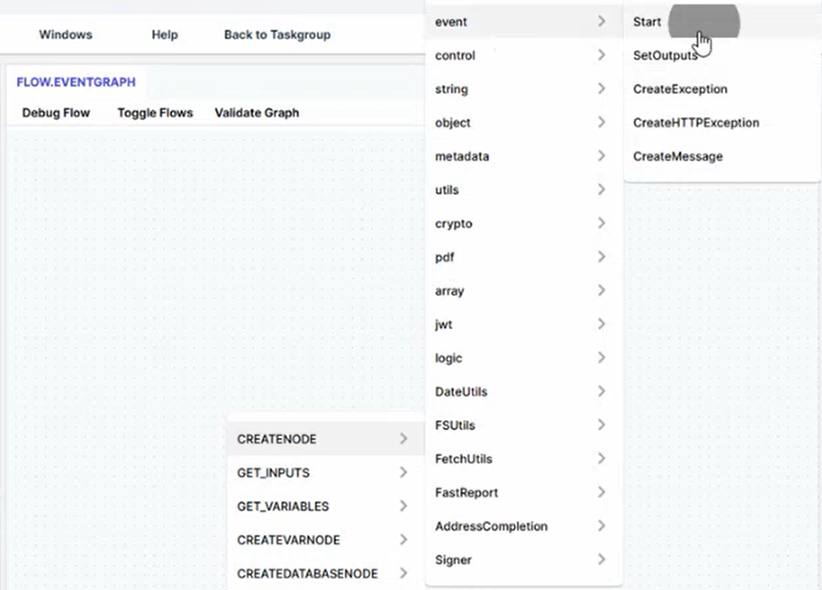Click chevron arrow beside object

[x=601, y=122]
